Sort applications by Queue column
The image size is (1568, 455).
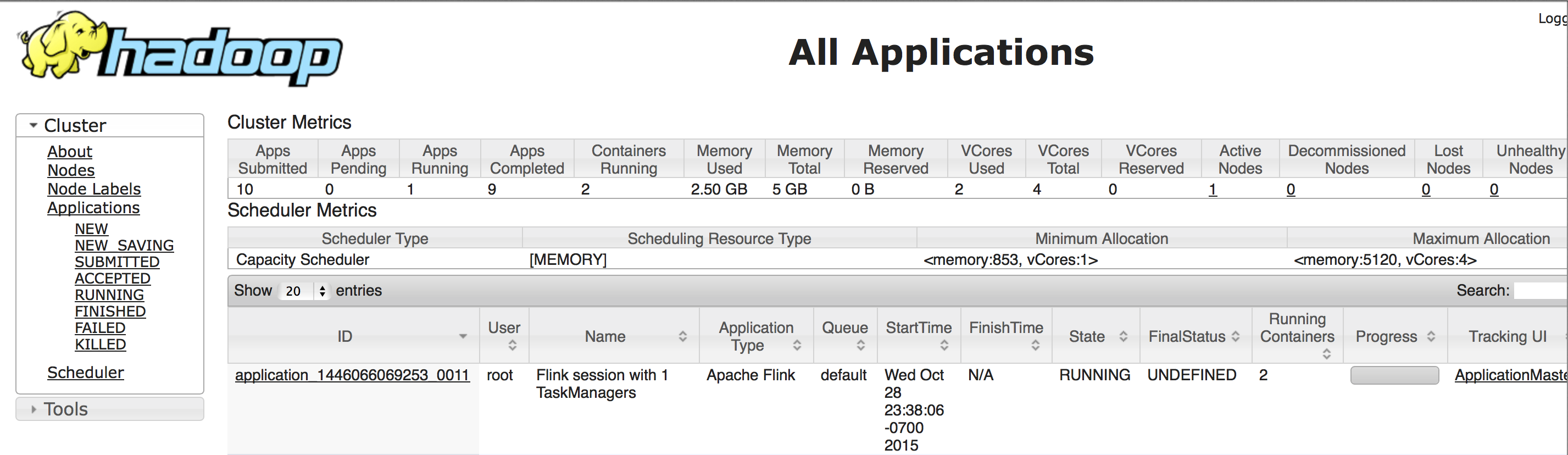point(860,345)
